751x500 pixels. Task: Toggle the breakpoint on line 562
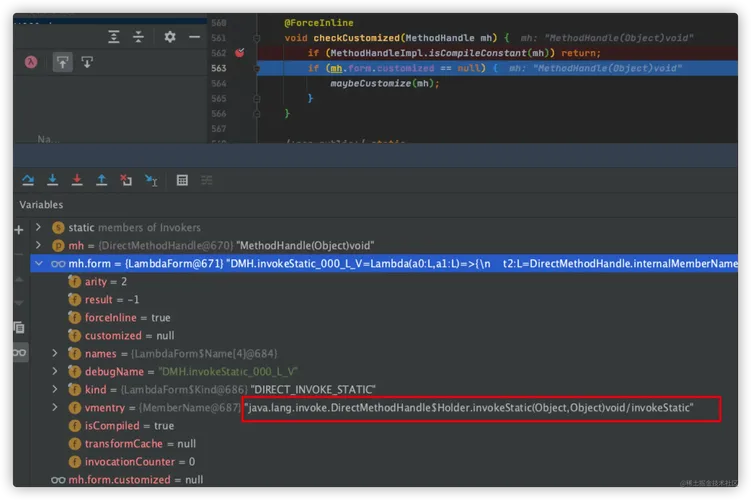(x=240, y=53)
